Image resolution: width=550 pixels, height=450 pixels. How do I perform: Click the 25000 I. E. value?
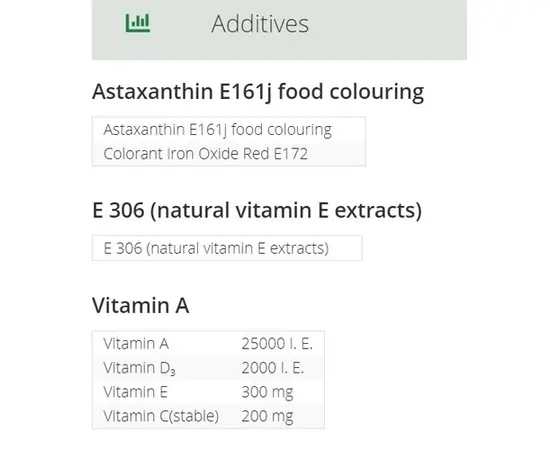click(x=277, y=343)
